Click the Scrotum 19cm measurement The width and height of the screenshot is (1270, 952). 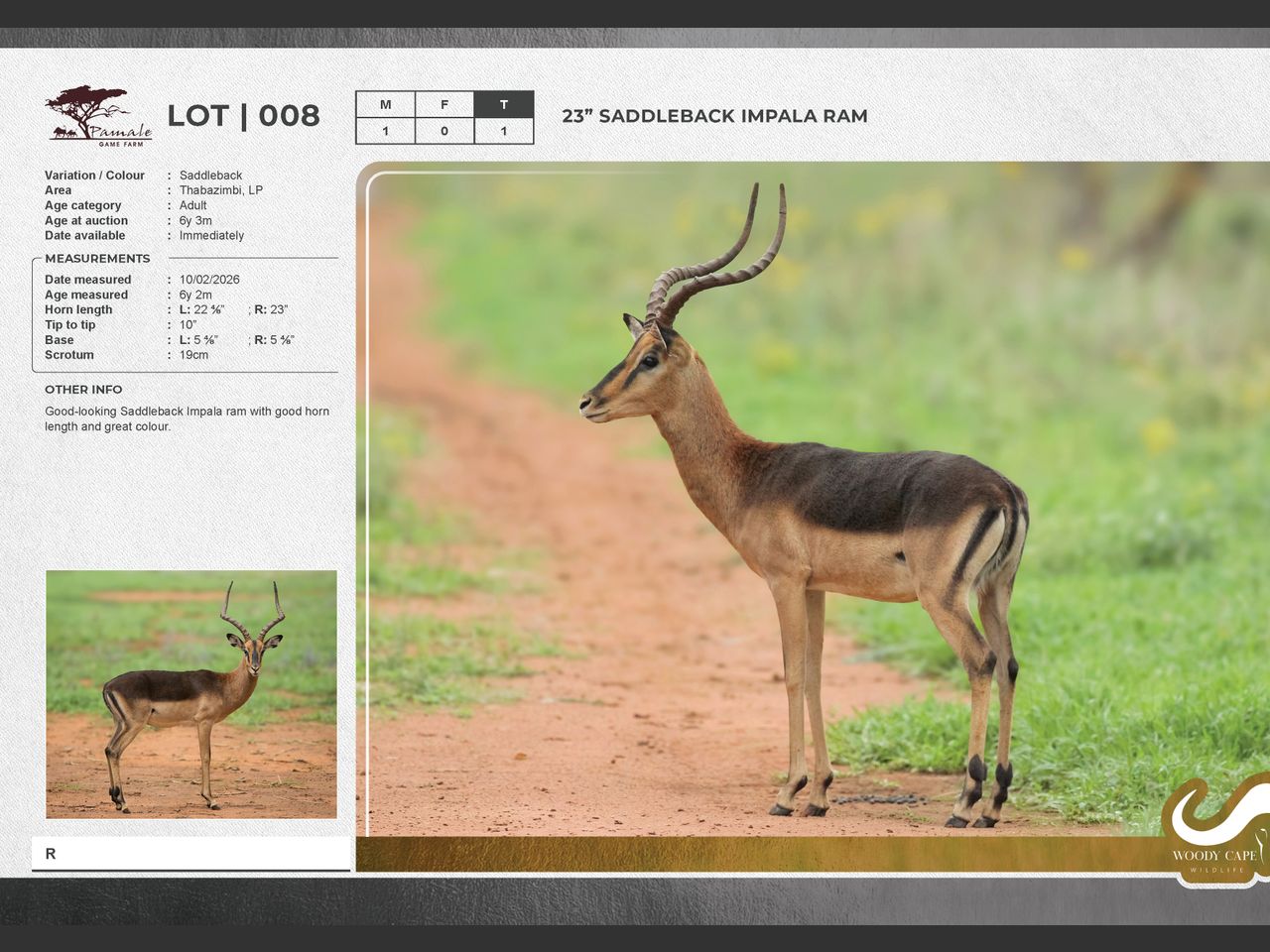(194, 355)
